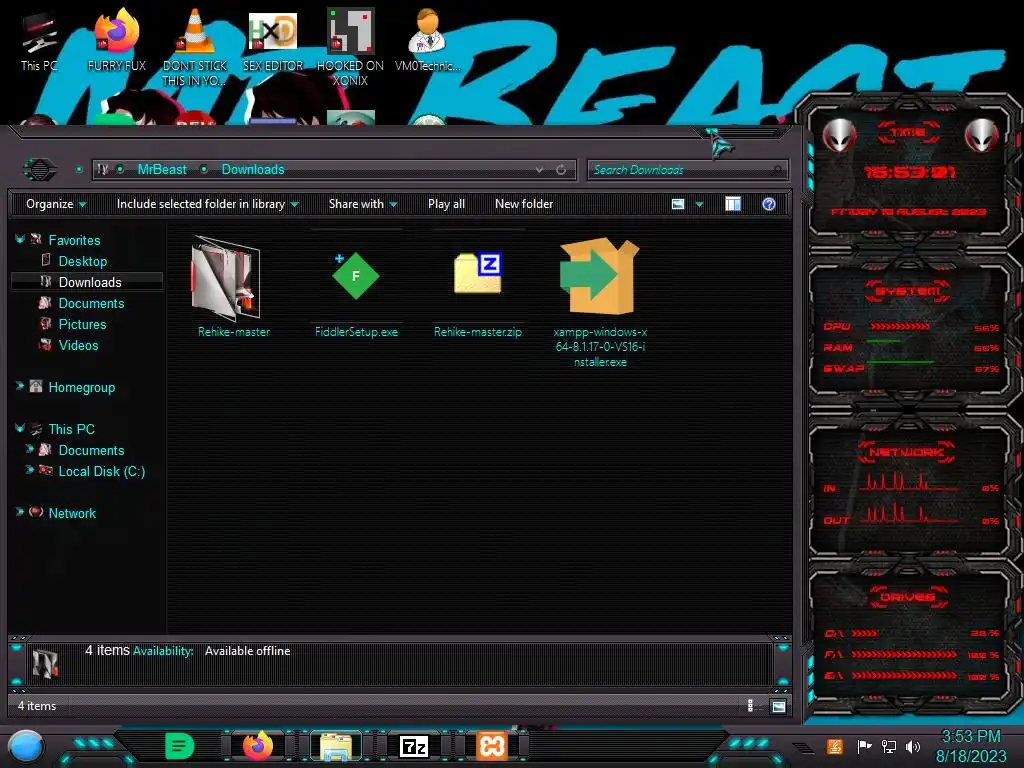Open the Organize menu

point(56,204)
